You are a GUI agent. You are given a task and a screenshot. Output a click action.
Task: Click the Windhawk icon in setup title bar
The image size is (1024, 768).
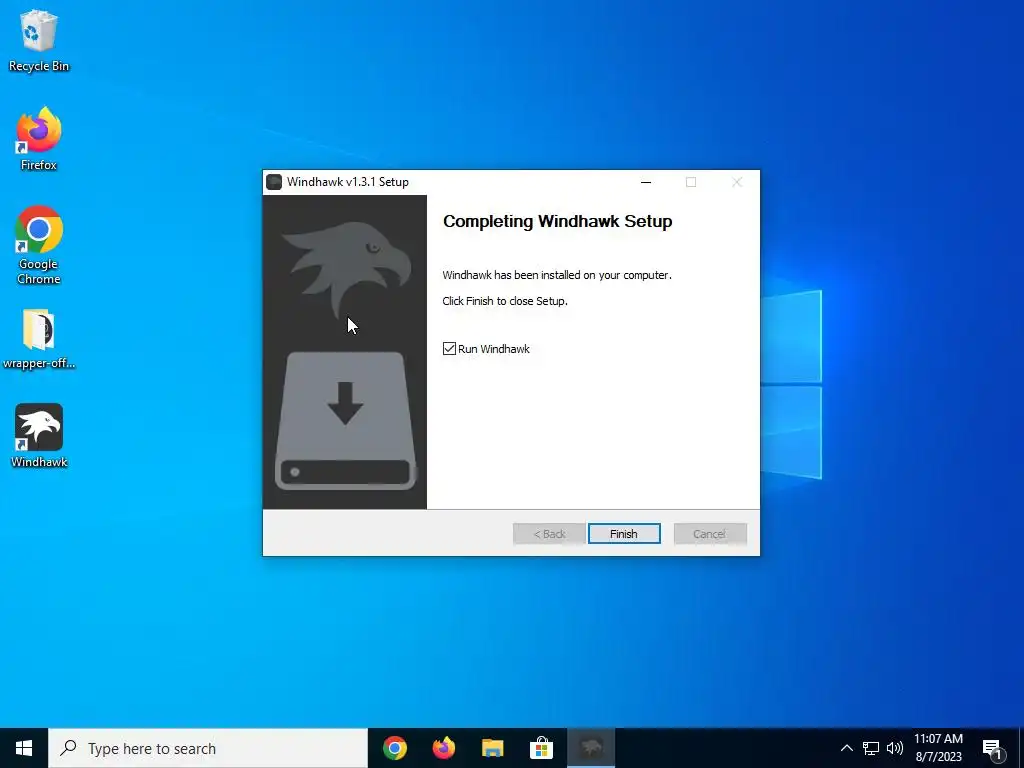click(274, 182)
